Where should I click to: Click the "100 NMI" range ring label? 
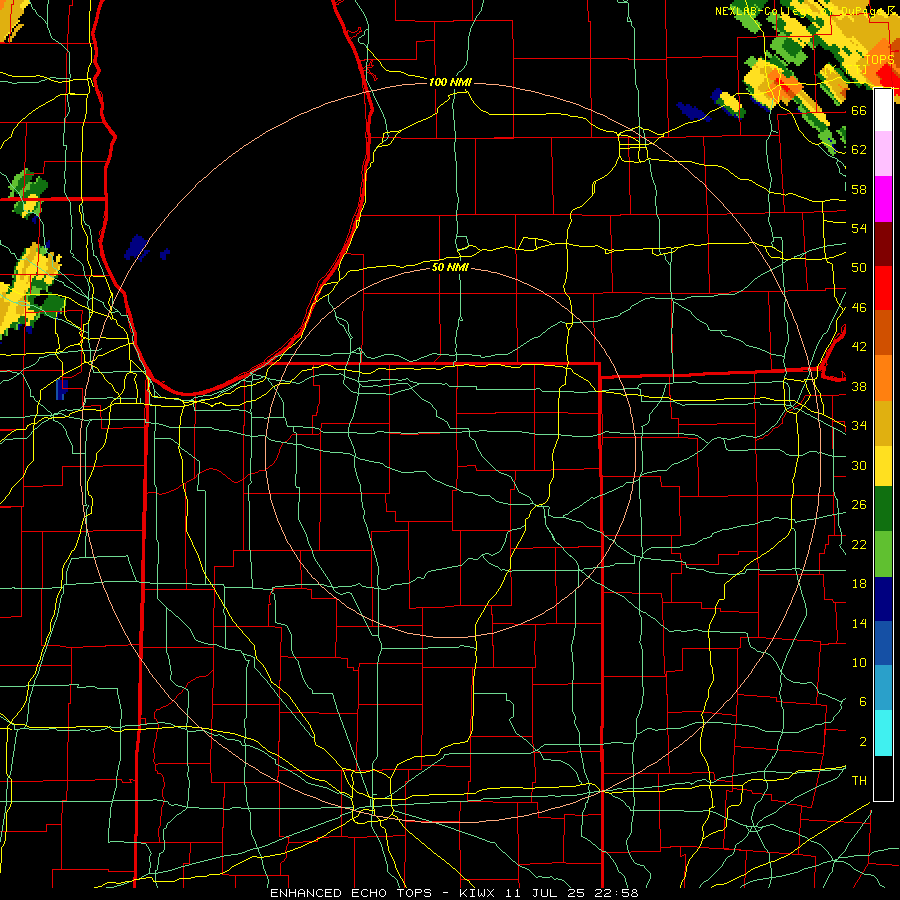point(450,82)
